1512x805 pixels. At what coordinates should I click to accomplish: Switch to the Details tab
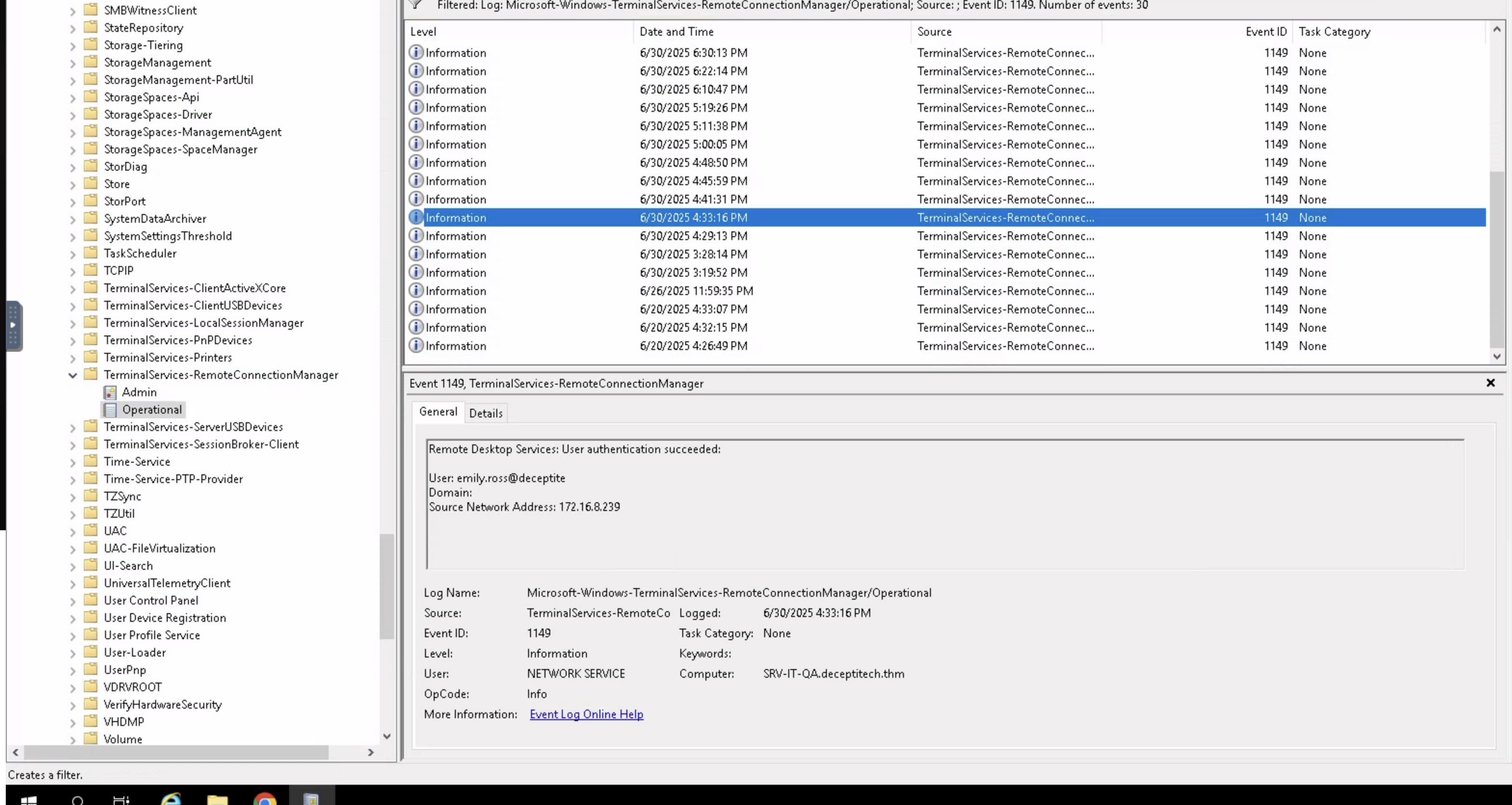coord(486,414)
